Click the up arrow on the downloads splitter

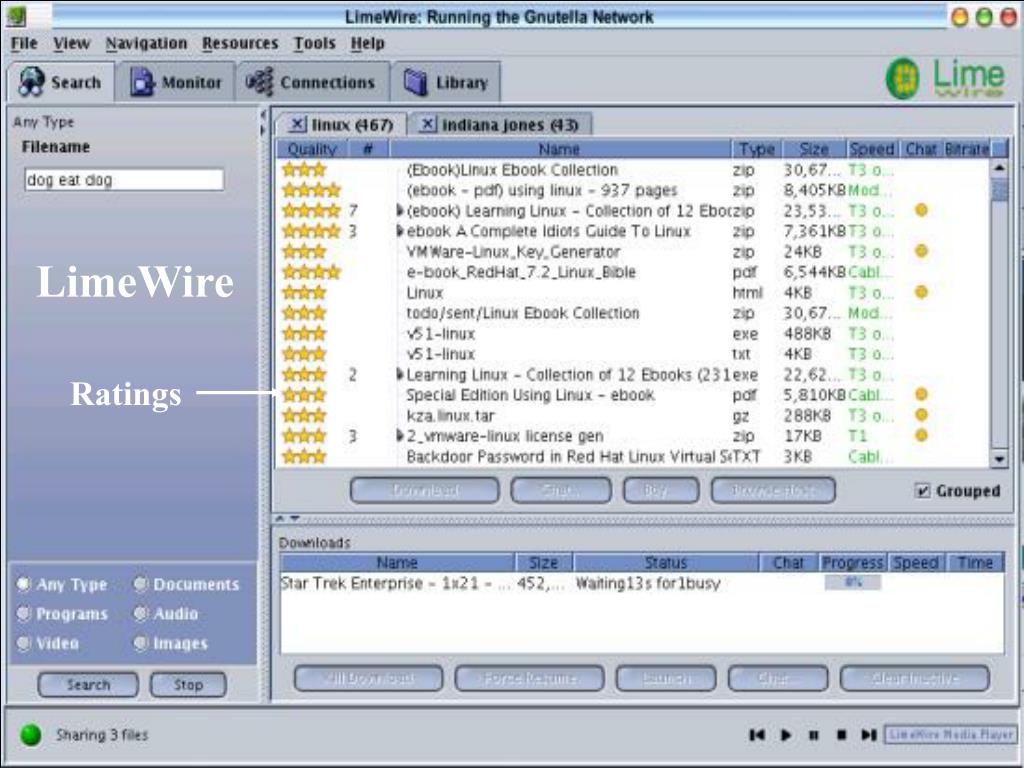click(280, 519)
